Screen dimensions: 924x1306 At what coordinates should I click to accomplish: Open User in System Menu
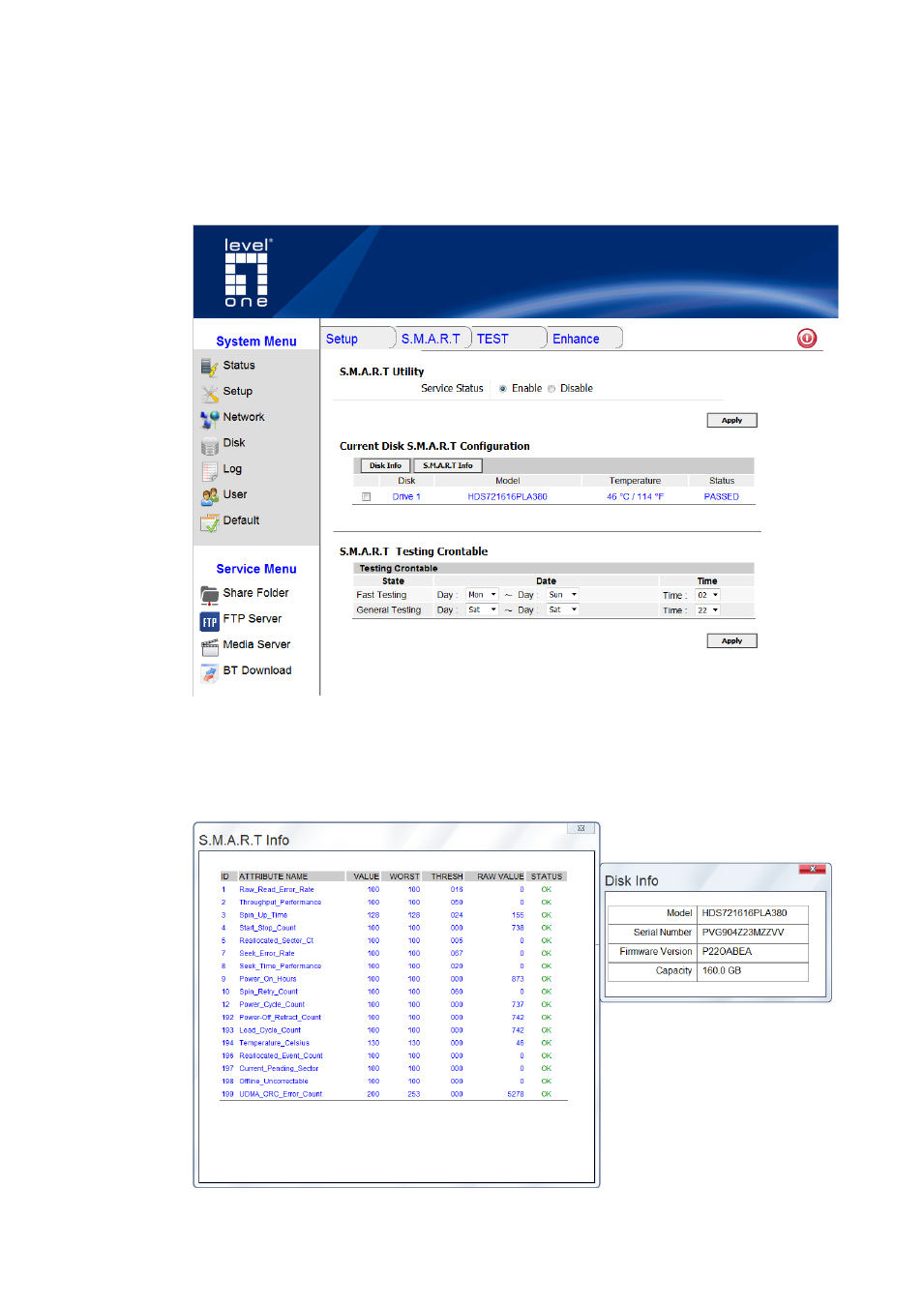[235, 494]
